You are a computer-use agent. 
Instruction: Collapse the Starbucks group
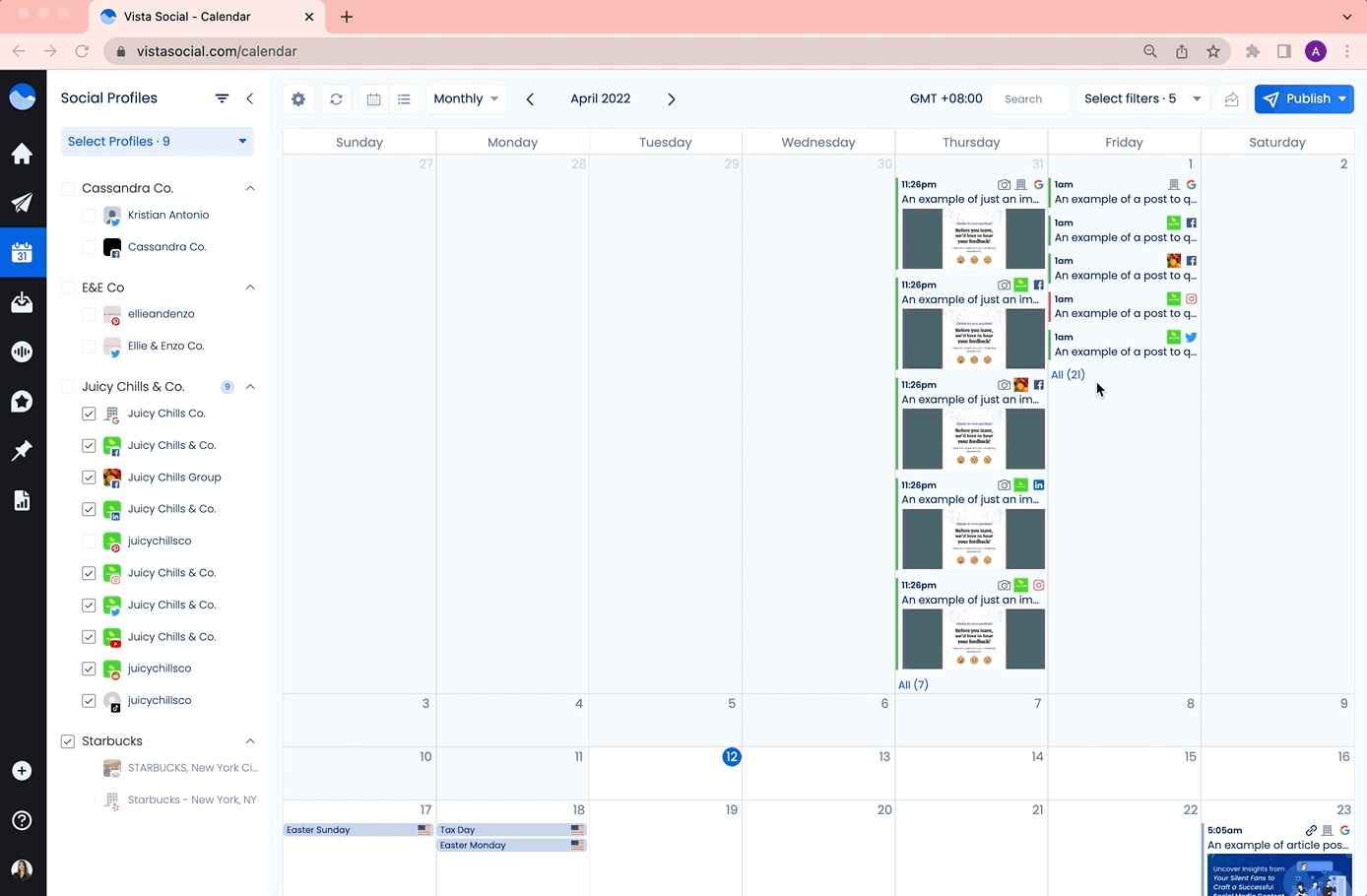(250, 741)
